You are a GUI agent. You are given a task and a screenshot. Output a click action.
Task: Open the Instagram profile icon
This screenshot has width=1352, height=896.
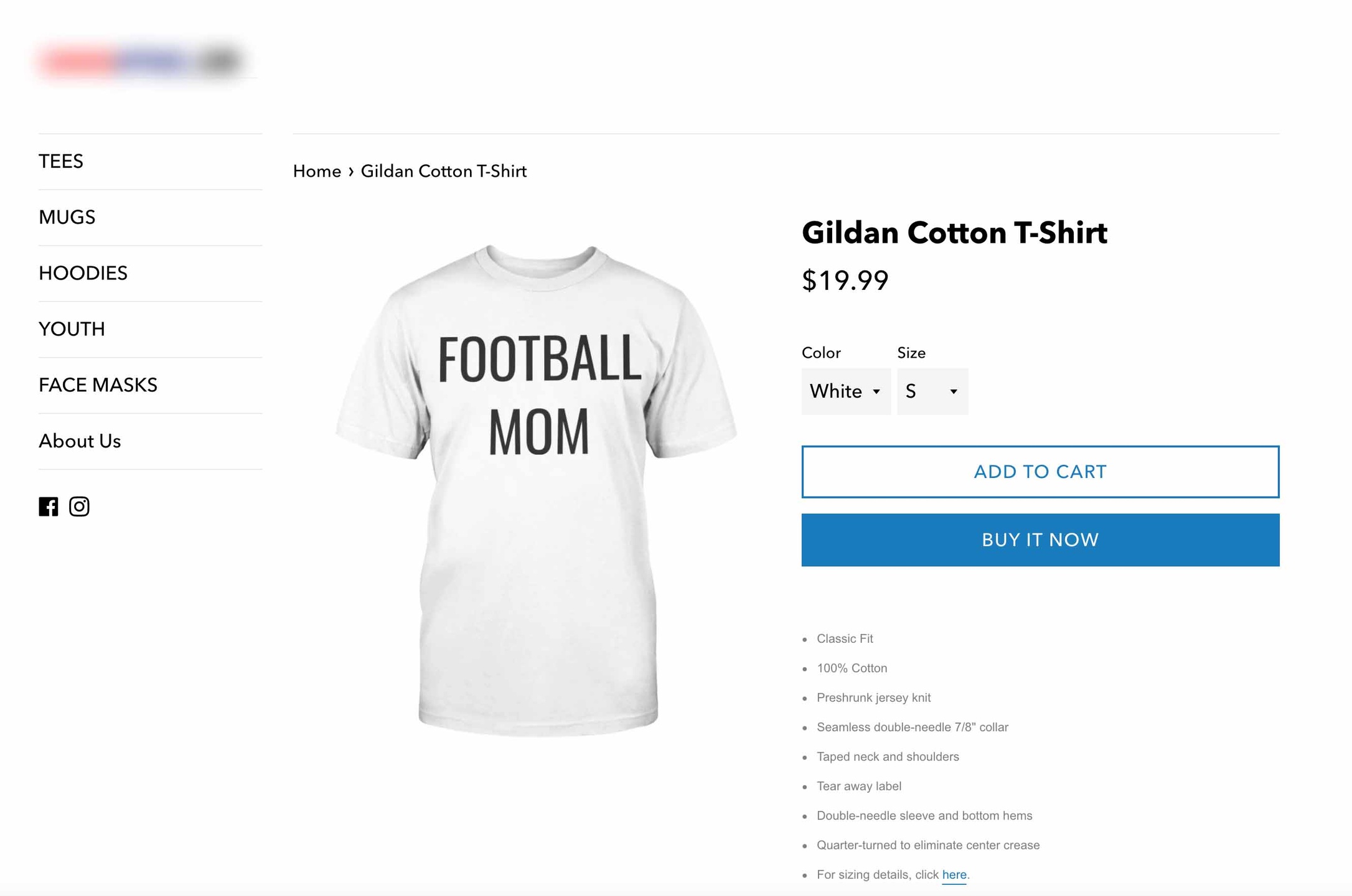[x=79, y=506]
